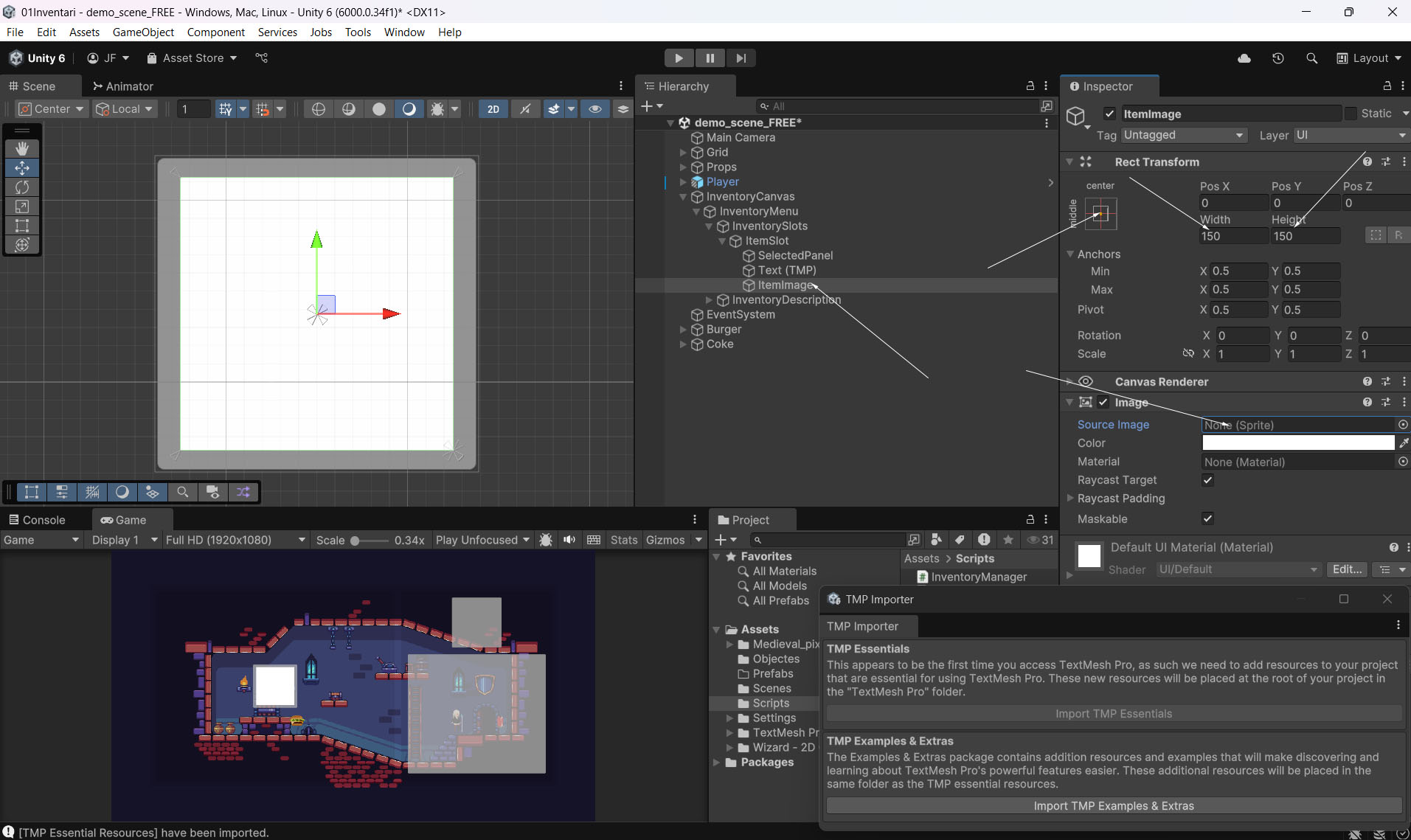Toggle 2D mode in Scene view
Image resolution: width=1411 pixels, height=840 pixels.
pos(493,109)
